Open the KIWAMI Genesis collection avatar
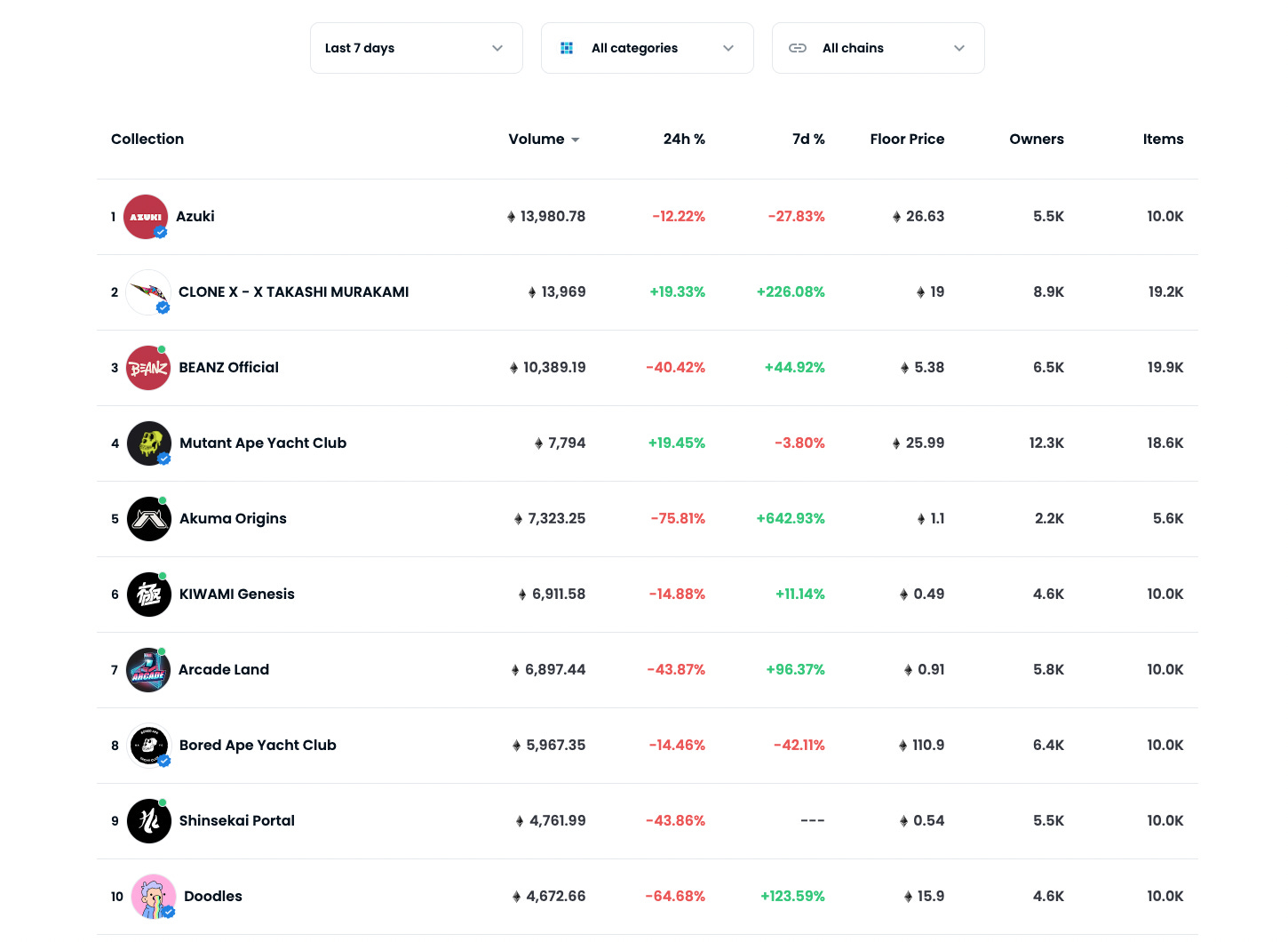Image resolution: width=1288 pixels, height=942 pixels. [x=149, y=595]
